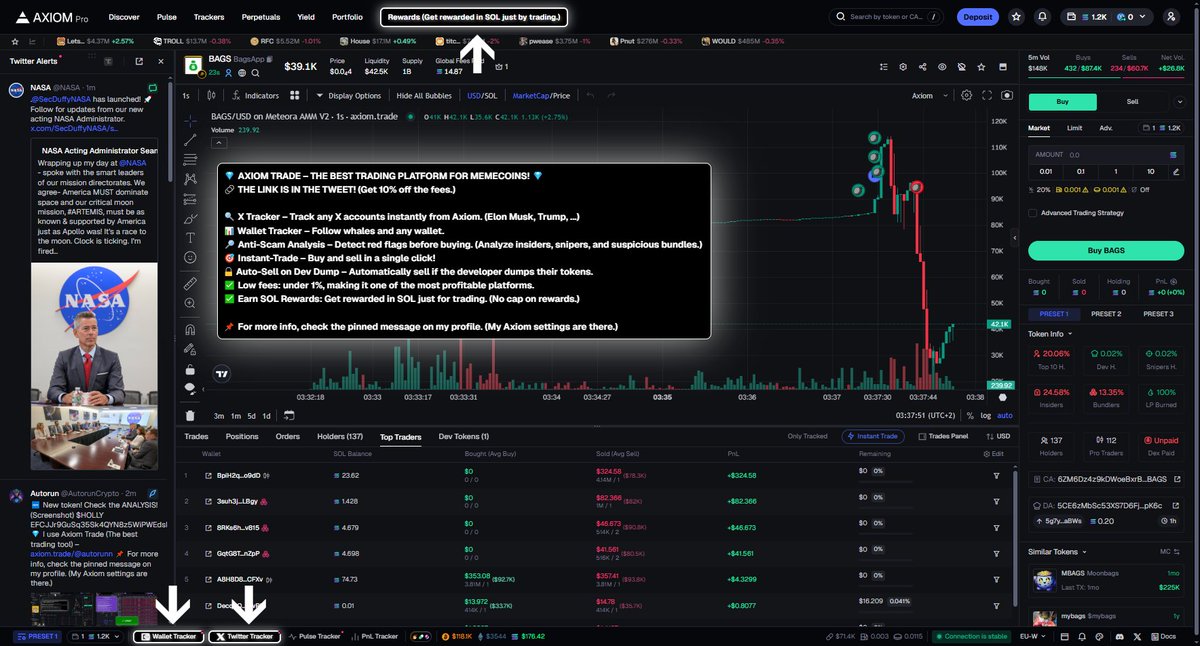Open the chart layout grid icon

(x=295, y=96)
